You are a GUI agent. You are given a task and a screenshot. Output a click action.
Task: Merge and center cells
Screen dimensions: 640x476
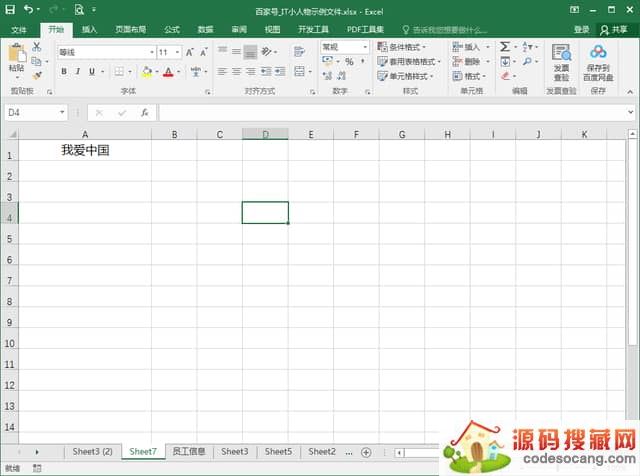click(300, 72)
